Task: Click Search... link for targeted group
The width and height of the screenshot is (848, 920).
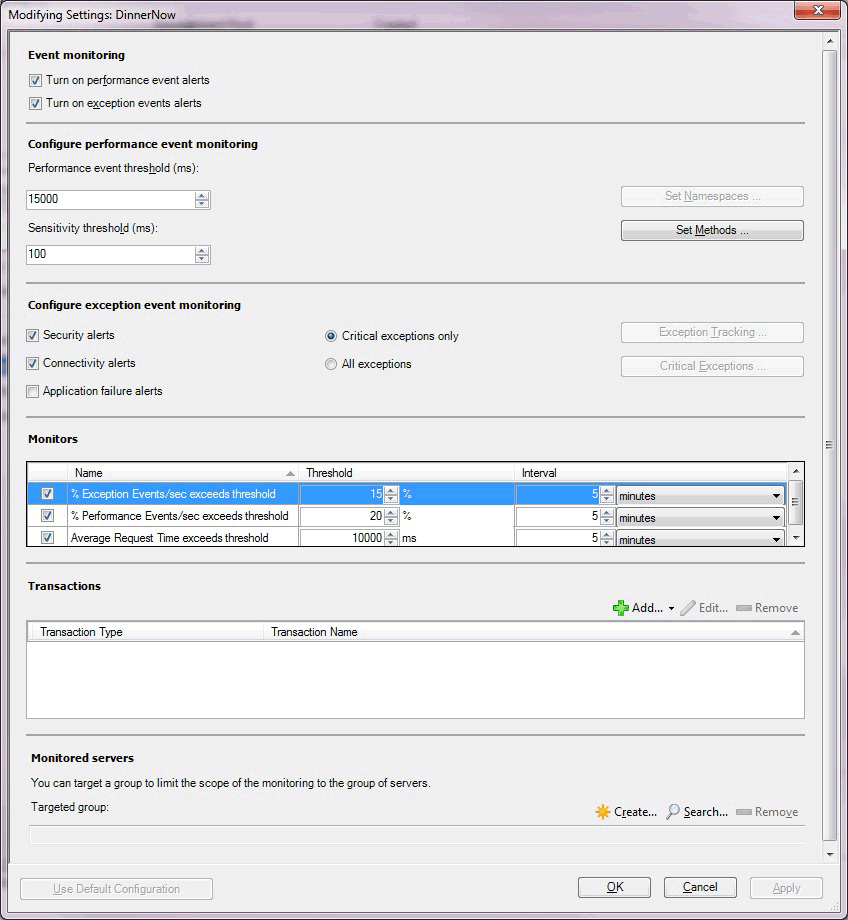Action: coord(705,812)
